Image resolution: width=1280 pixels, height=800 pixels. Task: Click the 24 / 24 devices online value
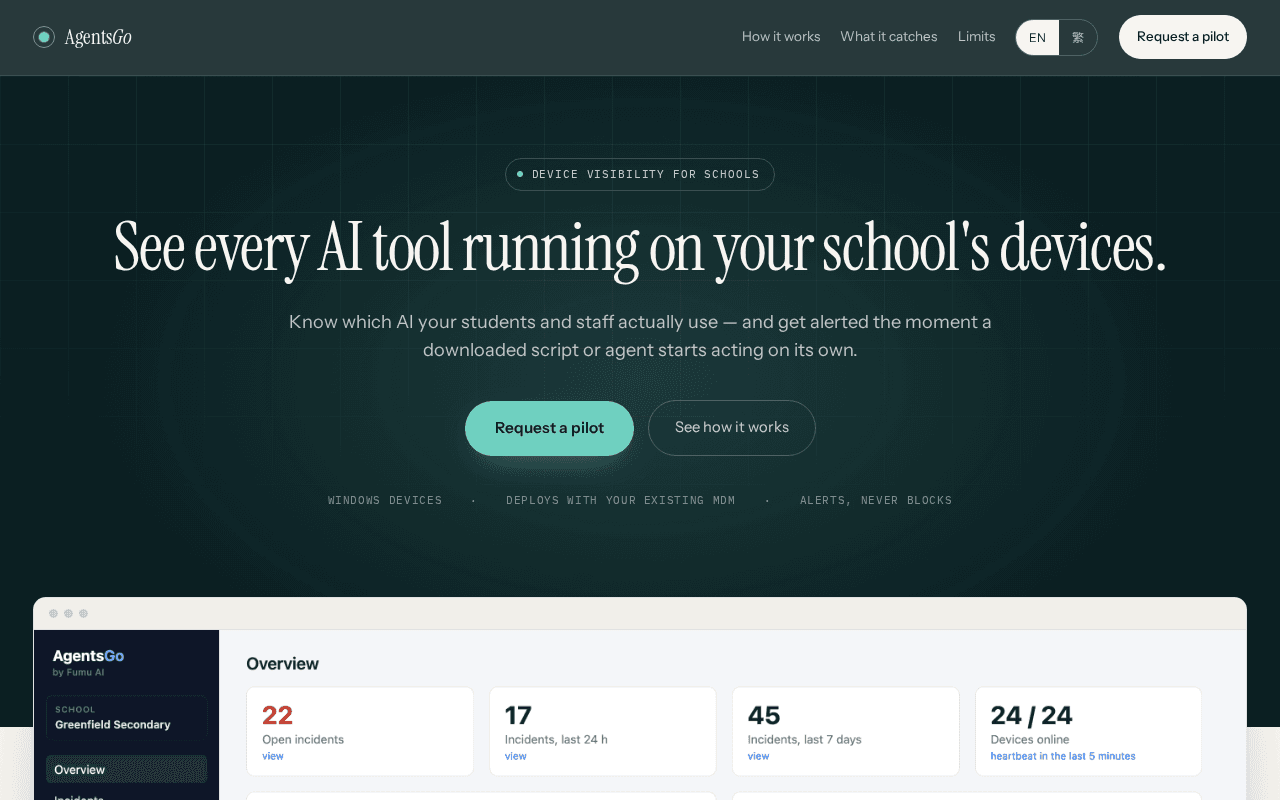pos(1031,715)
